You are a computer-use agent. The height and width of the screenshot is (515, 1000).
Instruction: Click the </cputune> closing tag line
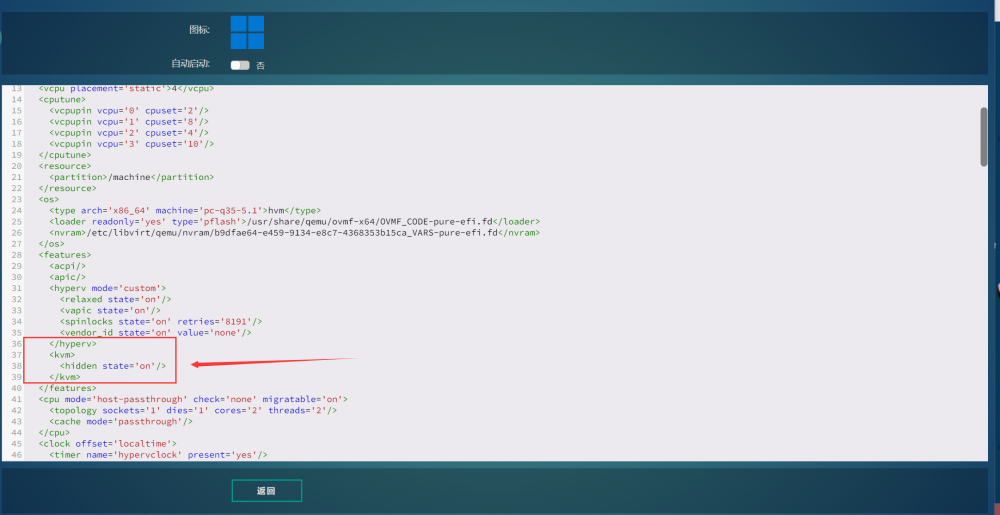(65, 155)
